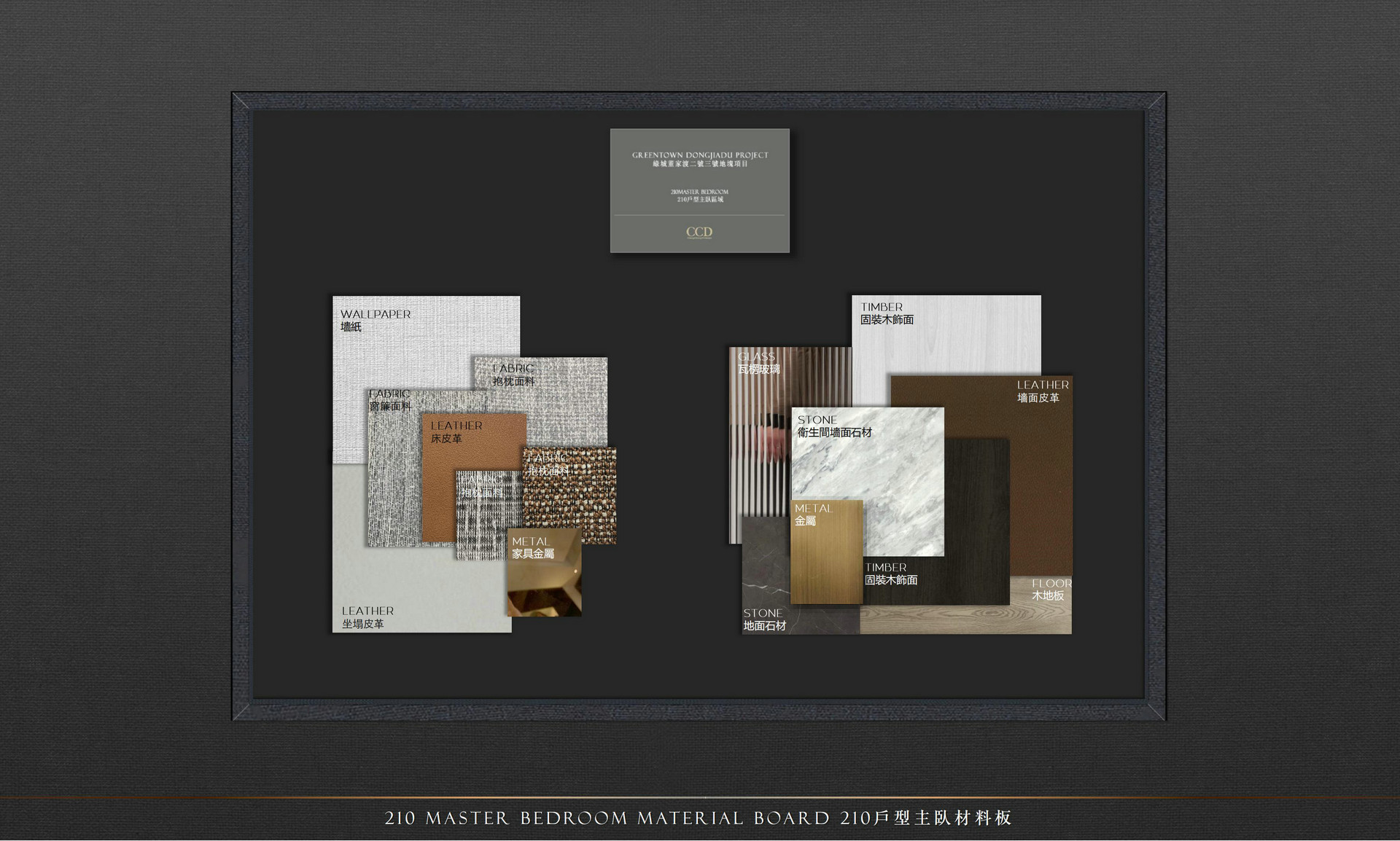Click the 210 Master Bedroom Material Board caption
Viewport: 1400px width, 841px height.
click(699, 818)
